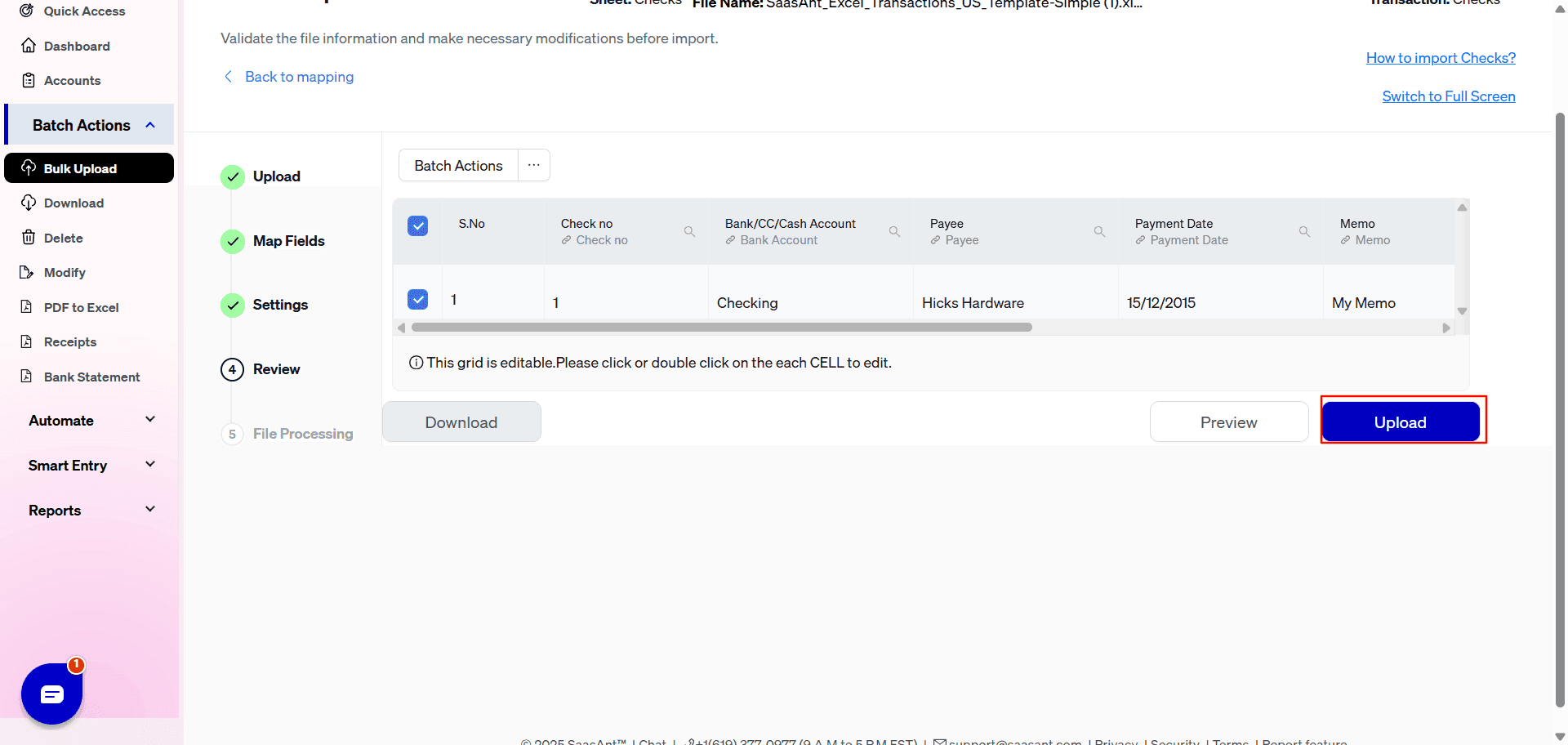Image resolution: width=1568 pixels, height=745 pixels.
Task: Click the search icon in Bank/CC/Cash Account column
Action: 895,232
